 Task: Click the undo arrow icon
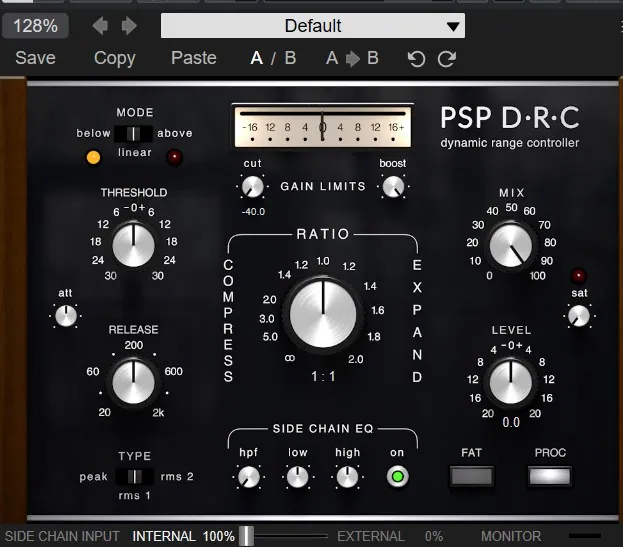coord(416,59)
